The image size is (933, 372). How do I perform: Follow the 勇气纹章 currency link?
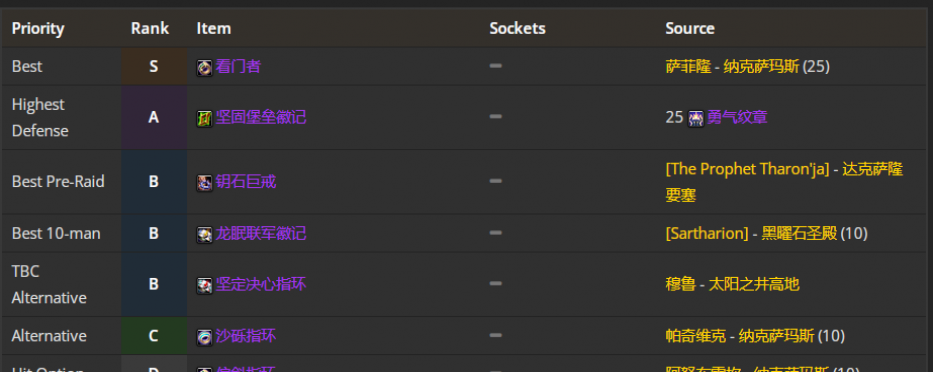737,117
